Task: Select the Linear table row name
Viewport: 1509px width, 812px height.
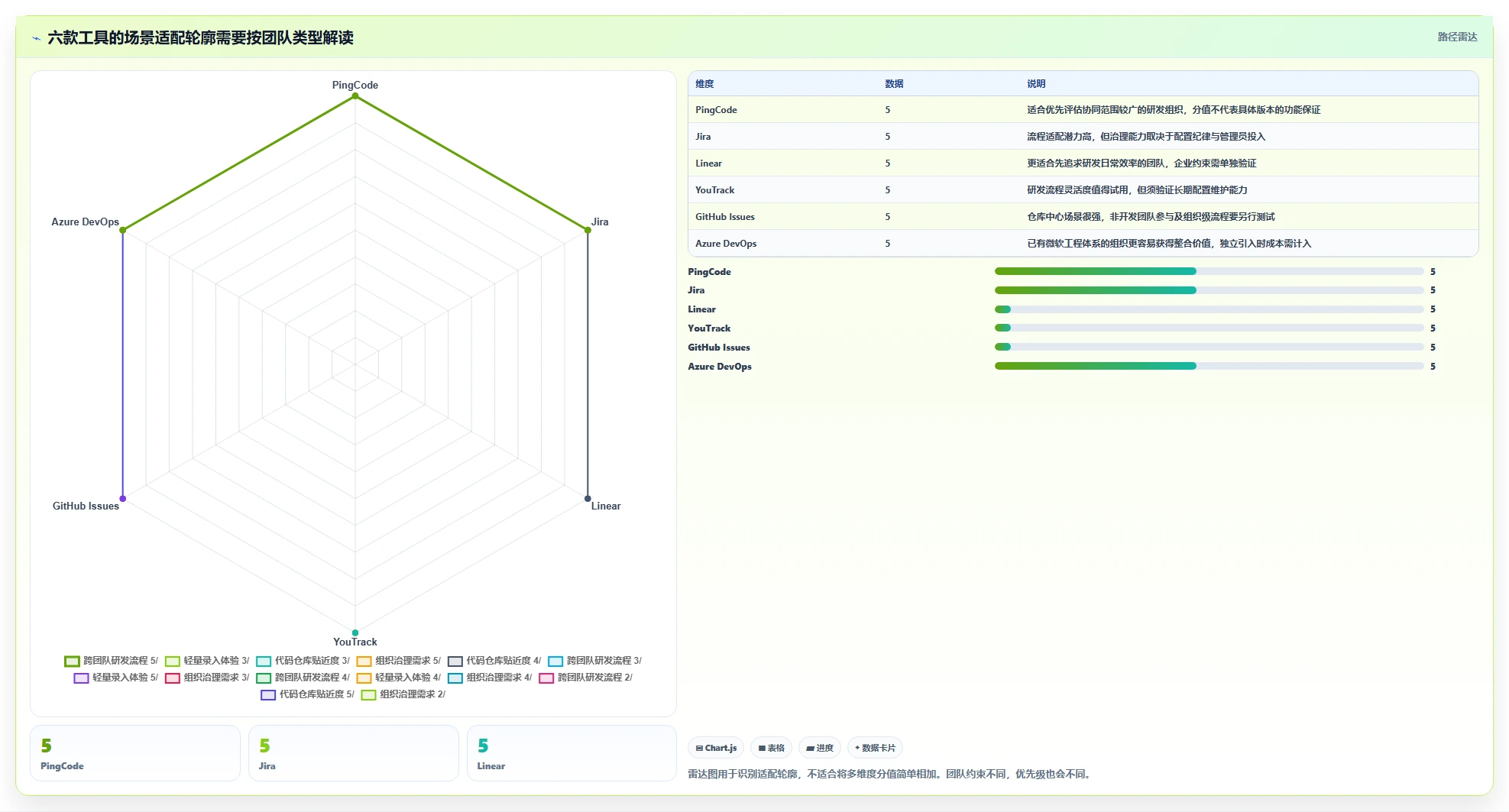Action: coord(708,163)
